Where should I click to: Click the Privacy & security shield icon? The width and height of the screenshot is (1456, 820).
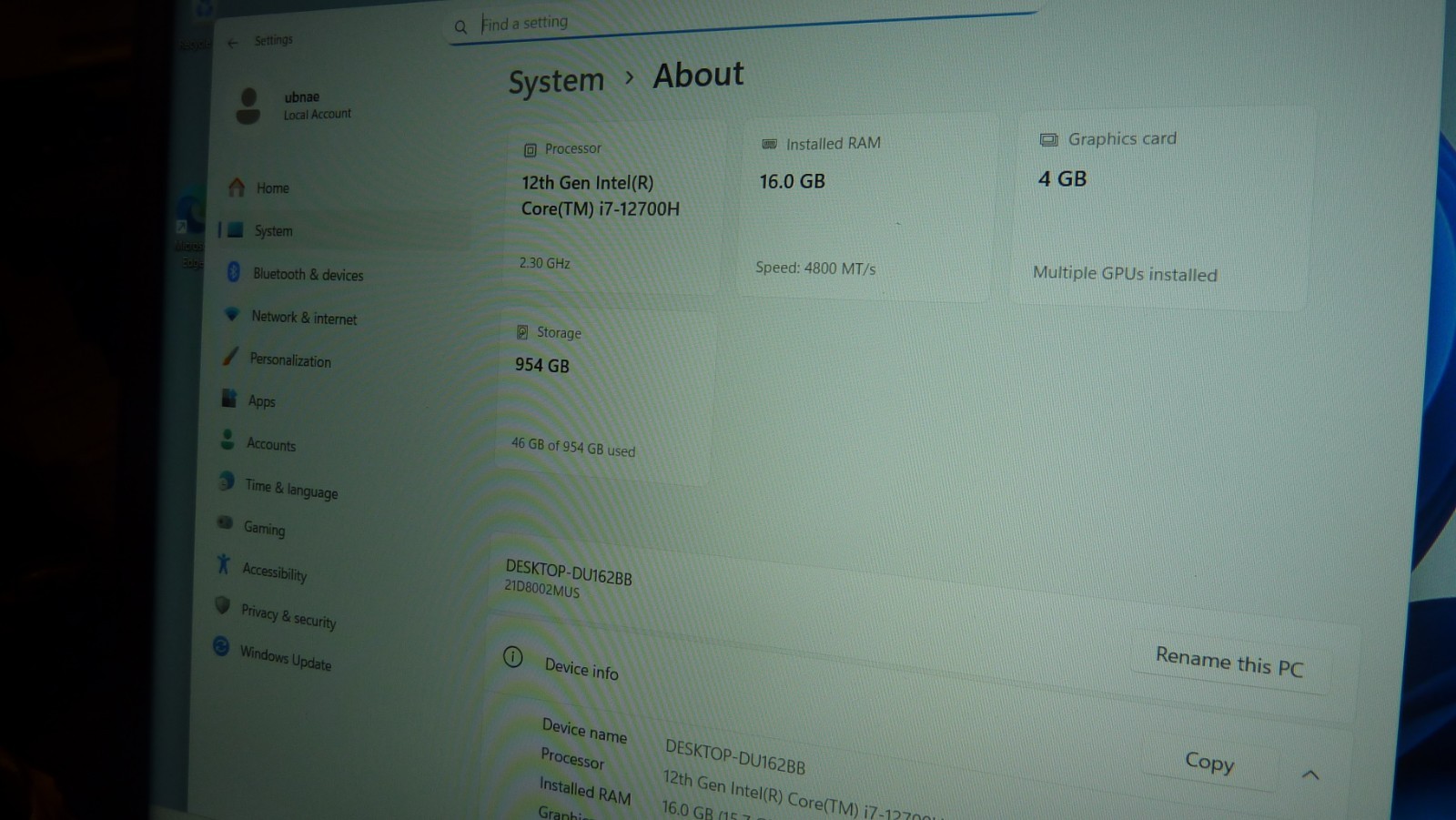[x=222, y=605]
